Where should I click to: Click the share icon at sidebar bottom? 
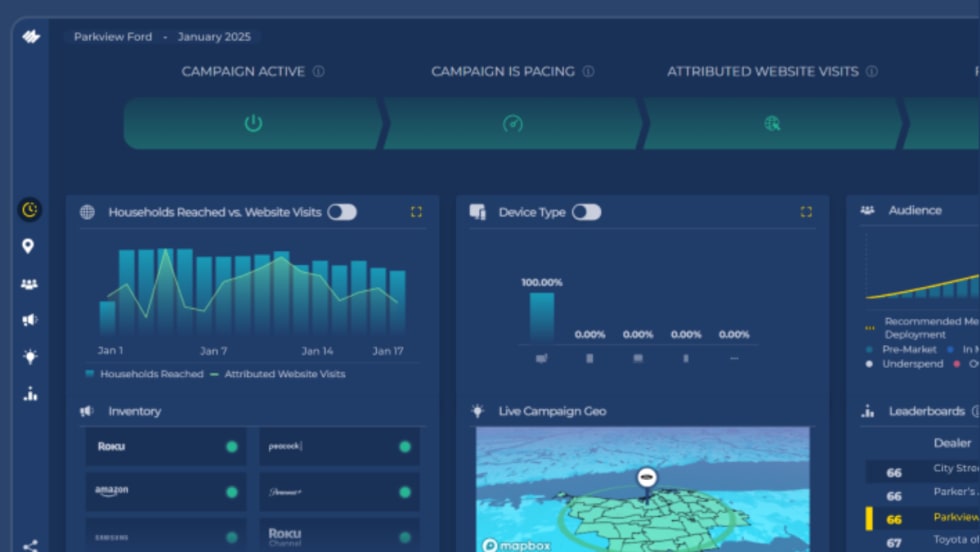[30, 546]
